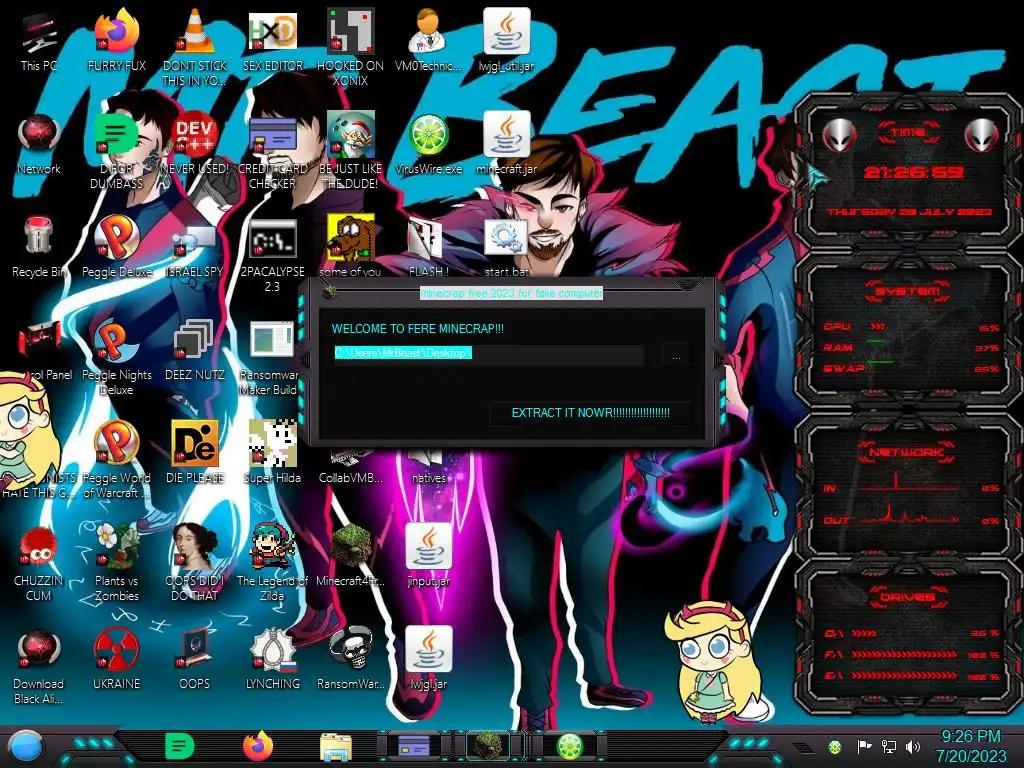Select the BE JUST LIKE THE DUDE icon
The height and width of the screenshot is (768, 1024).
[350, 150]
